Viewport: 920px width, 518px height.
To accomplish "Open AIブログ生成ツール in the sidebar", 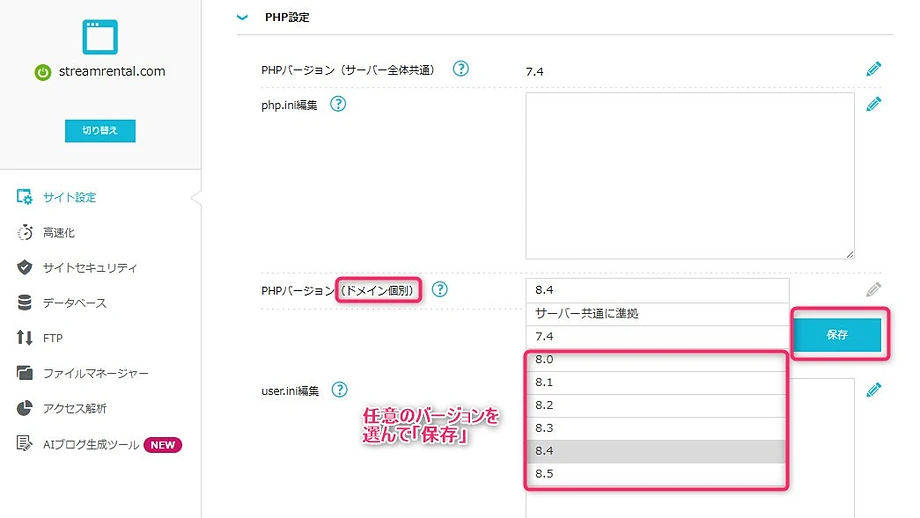I will [x=91, y=445].
